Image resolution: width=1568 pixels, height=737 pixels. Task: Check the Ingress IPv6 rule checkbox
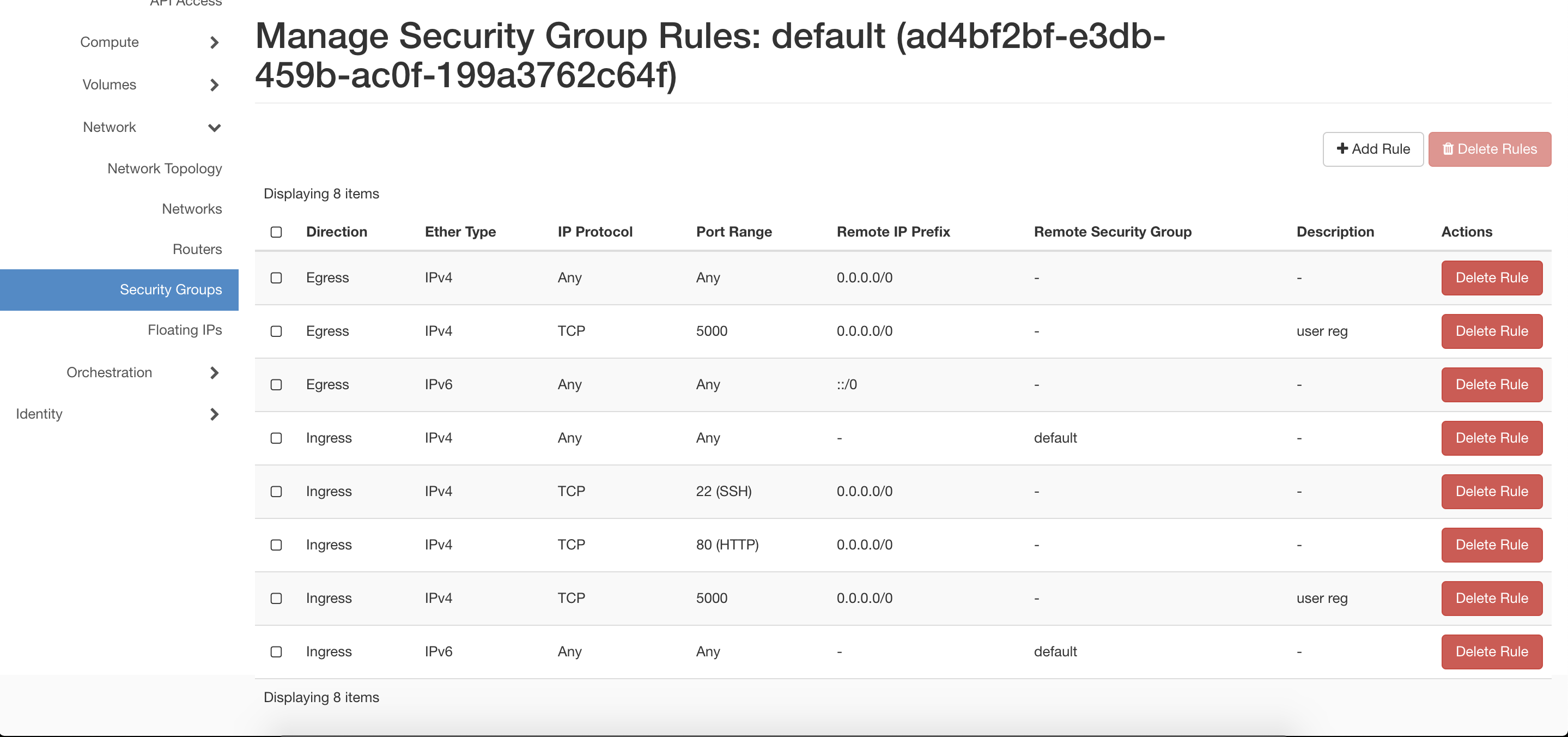pyautogui.click(x=276, y=652)
